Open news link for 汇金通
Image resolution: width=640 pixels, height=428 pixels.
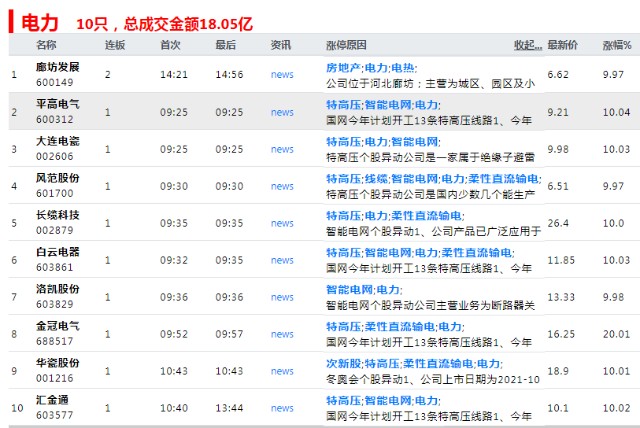tap(282, 408)
